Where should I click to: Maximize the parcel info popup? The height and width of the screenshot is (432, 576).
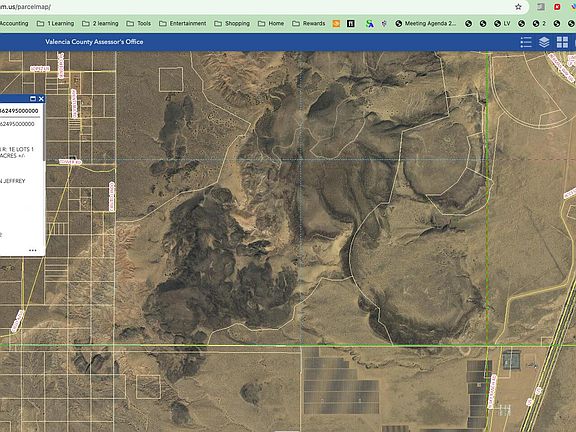pyautogui.click(x=33, y=98)
